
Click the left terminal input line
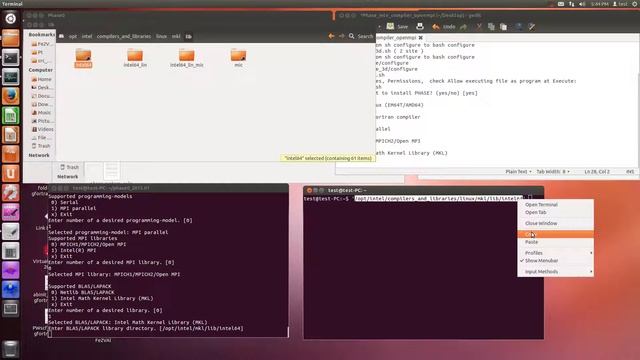click(x=168, y=334)
